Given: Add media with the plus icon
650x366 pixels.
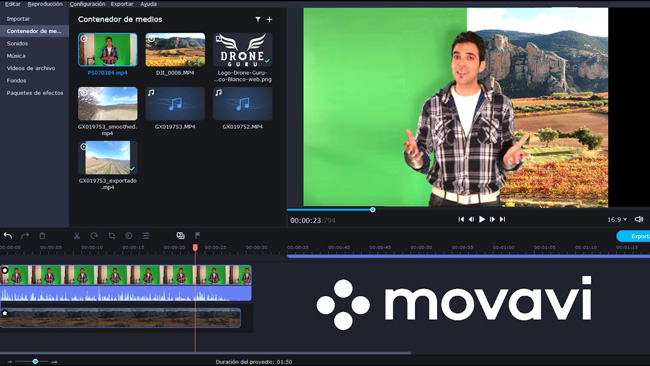Looking at the screenshot, I should pos(269,19).
